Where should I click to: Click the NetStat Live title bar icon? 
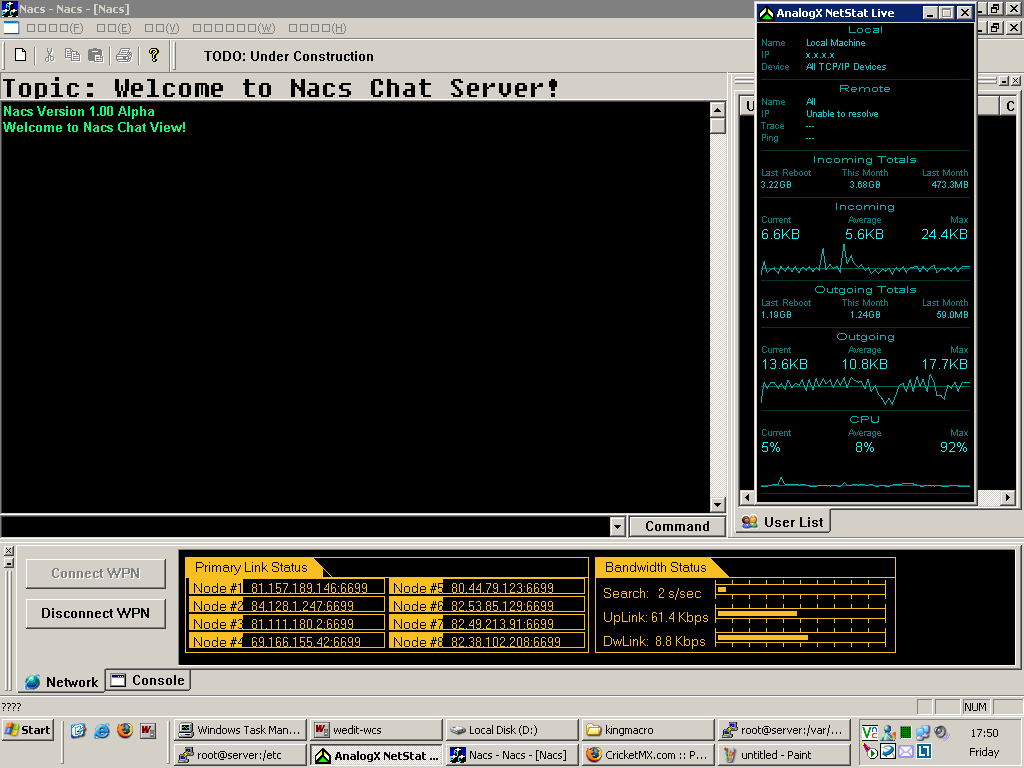(x=767, y=12)
